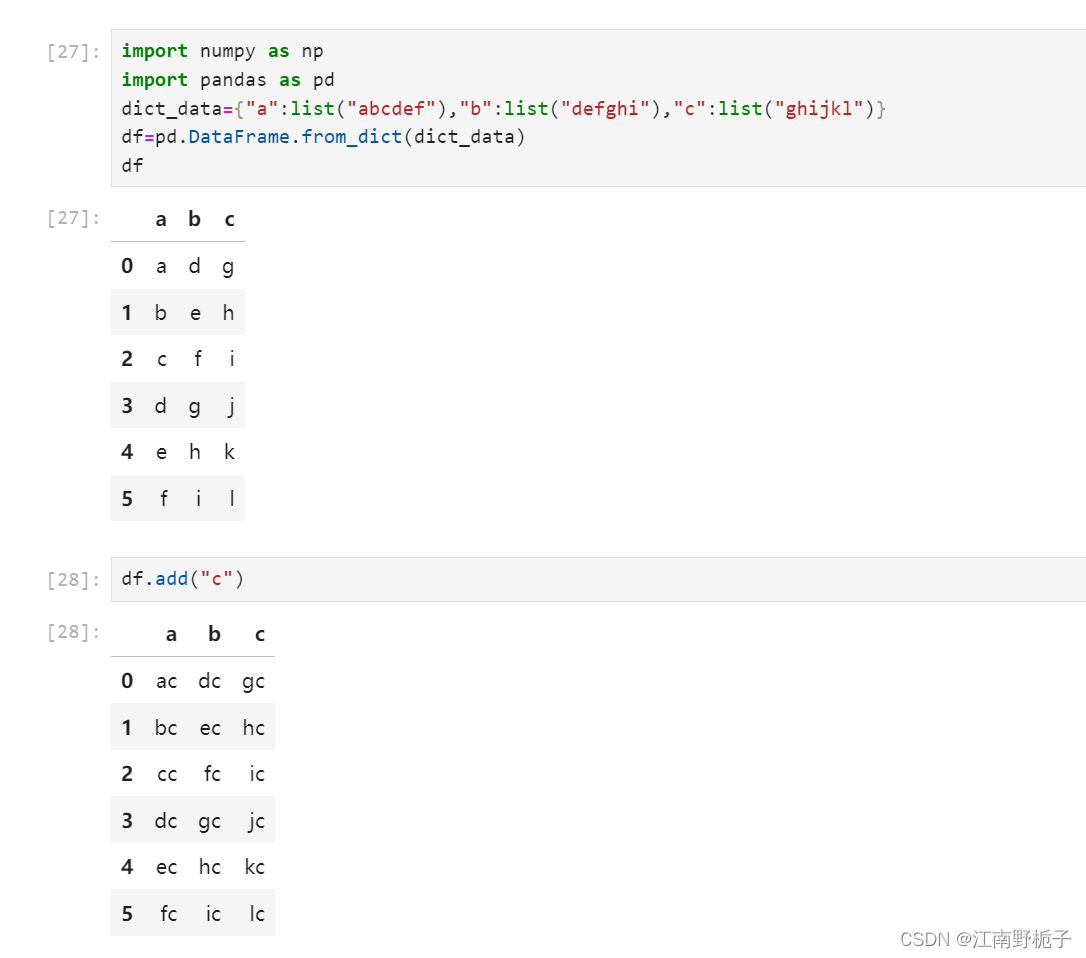The height and width of the screenshot is (958, 1086).
Task: Select cell value ac in second table
Action: [166, 680]
